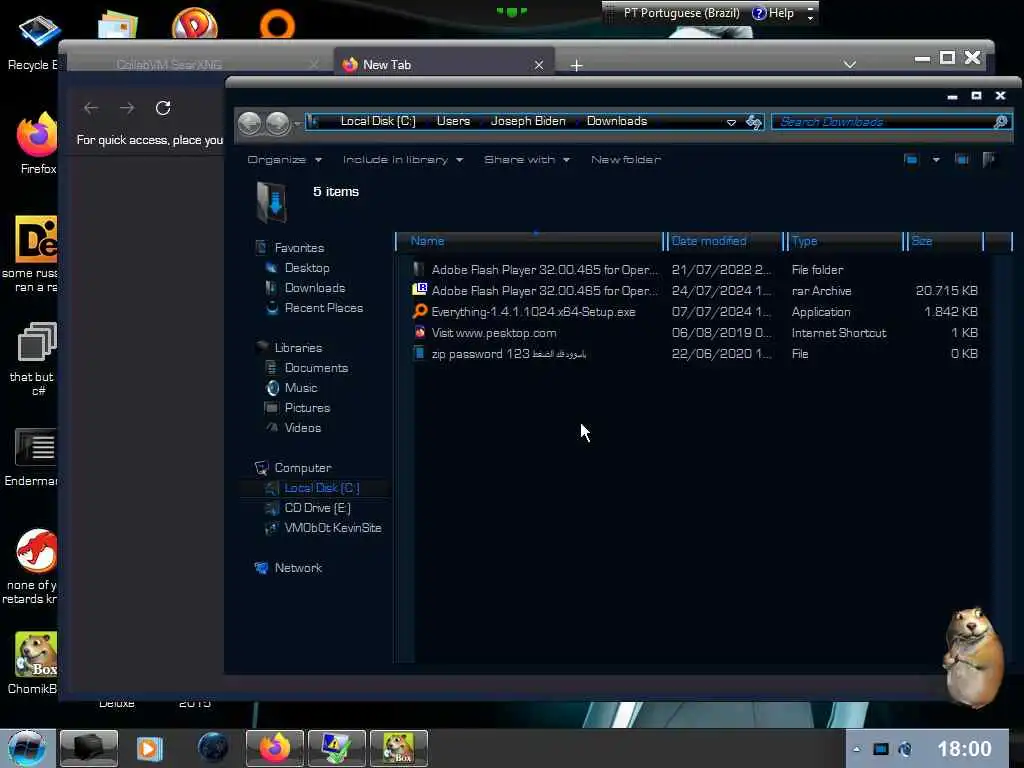1024x768 pixels.
Task: Select the Adobe Flash Player file folder
Action: tap(419, 269)
